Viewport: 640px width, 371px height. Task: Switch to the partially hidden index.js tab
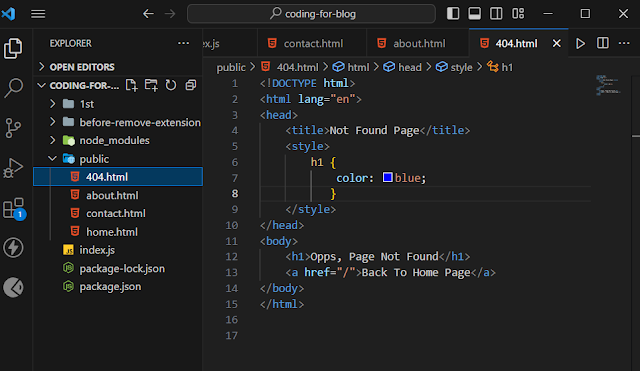point(230,43)
